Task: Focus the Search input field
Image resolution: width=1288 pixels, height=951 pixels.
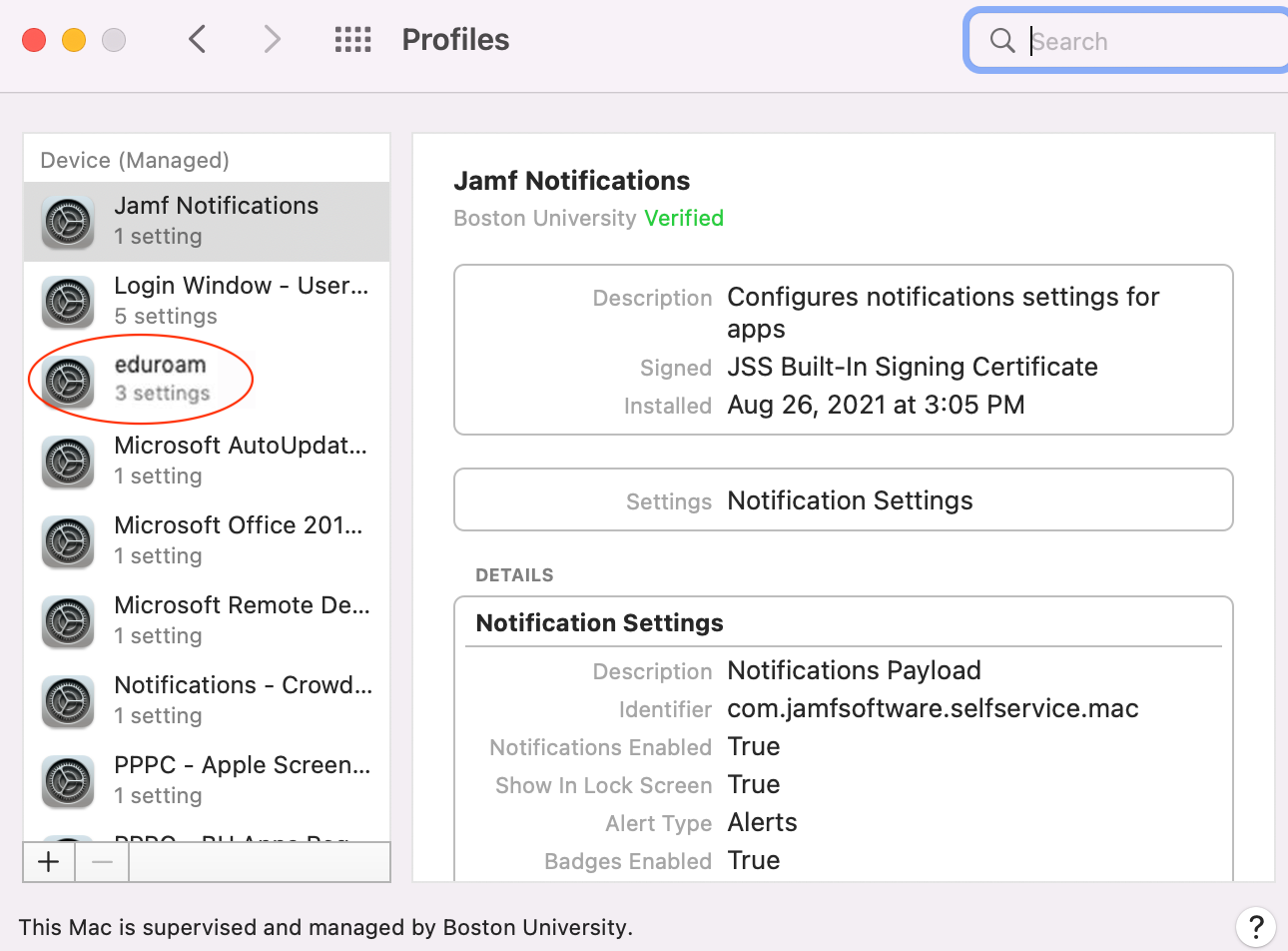Action: point(1148,41)
